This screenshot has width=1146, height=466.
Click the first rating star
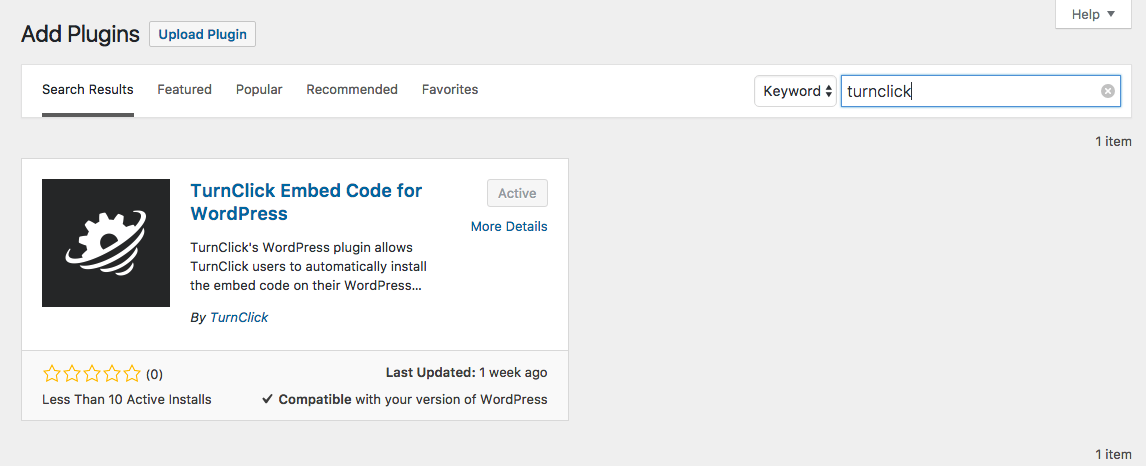51,375
